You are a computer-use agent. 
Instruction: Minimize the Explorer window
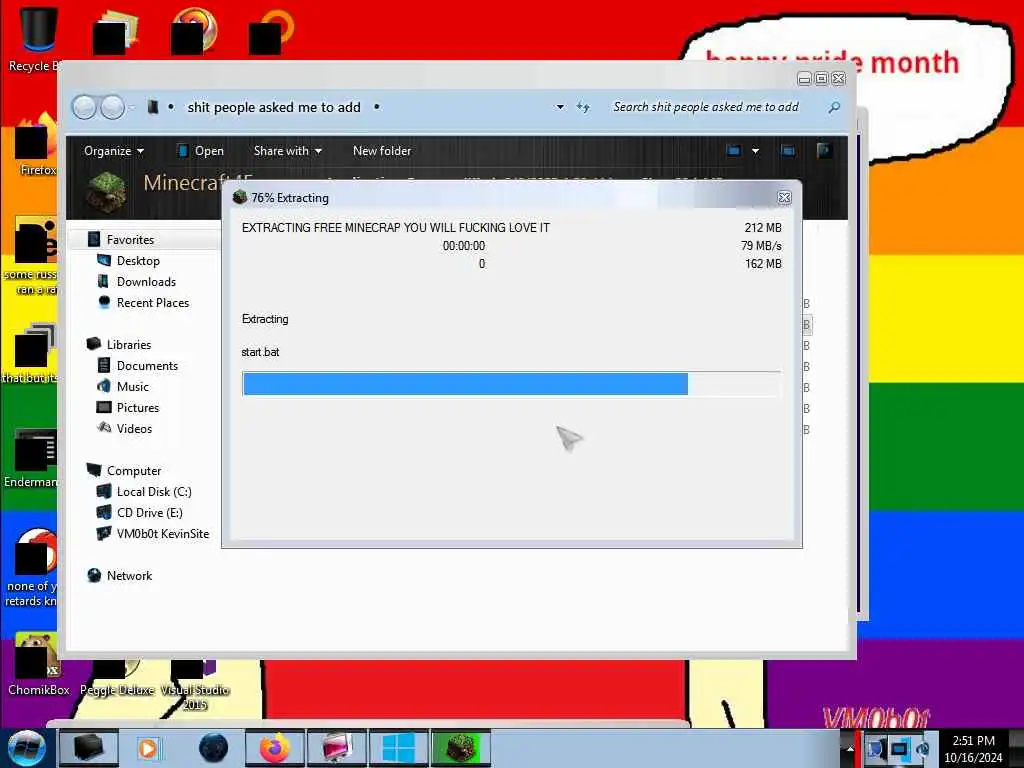(x=805, y=79)
